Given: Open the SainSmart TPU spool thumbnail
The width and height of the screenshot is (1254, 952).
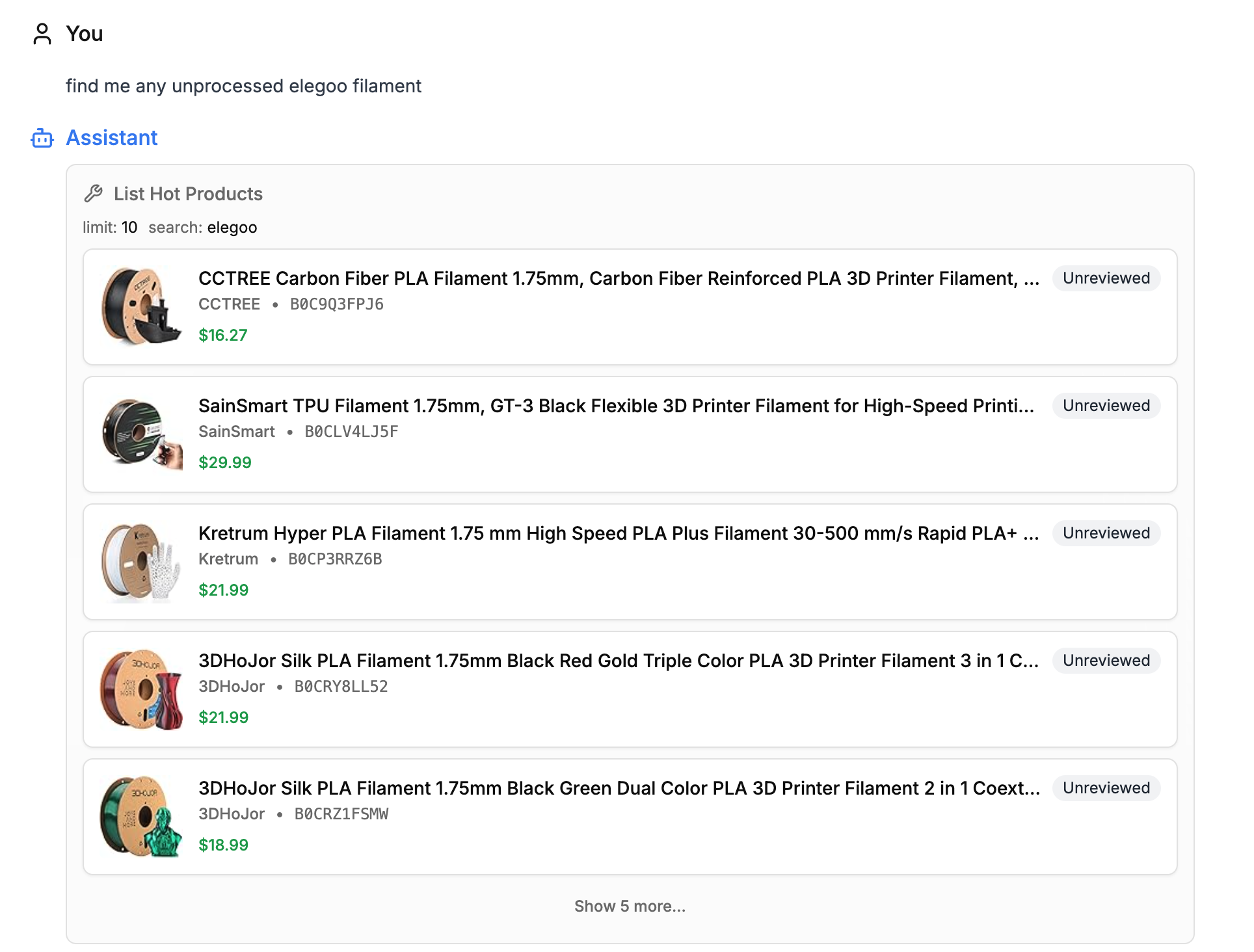Looking at the screenshot, I should [x=142, y=434].
